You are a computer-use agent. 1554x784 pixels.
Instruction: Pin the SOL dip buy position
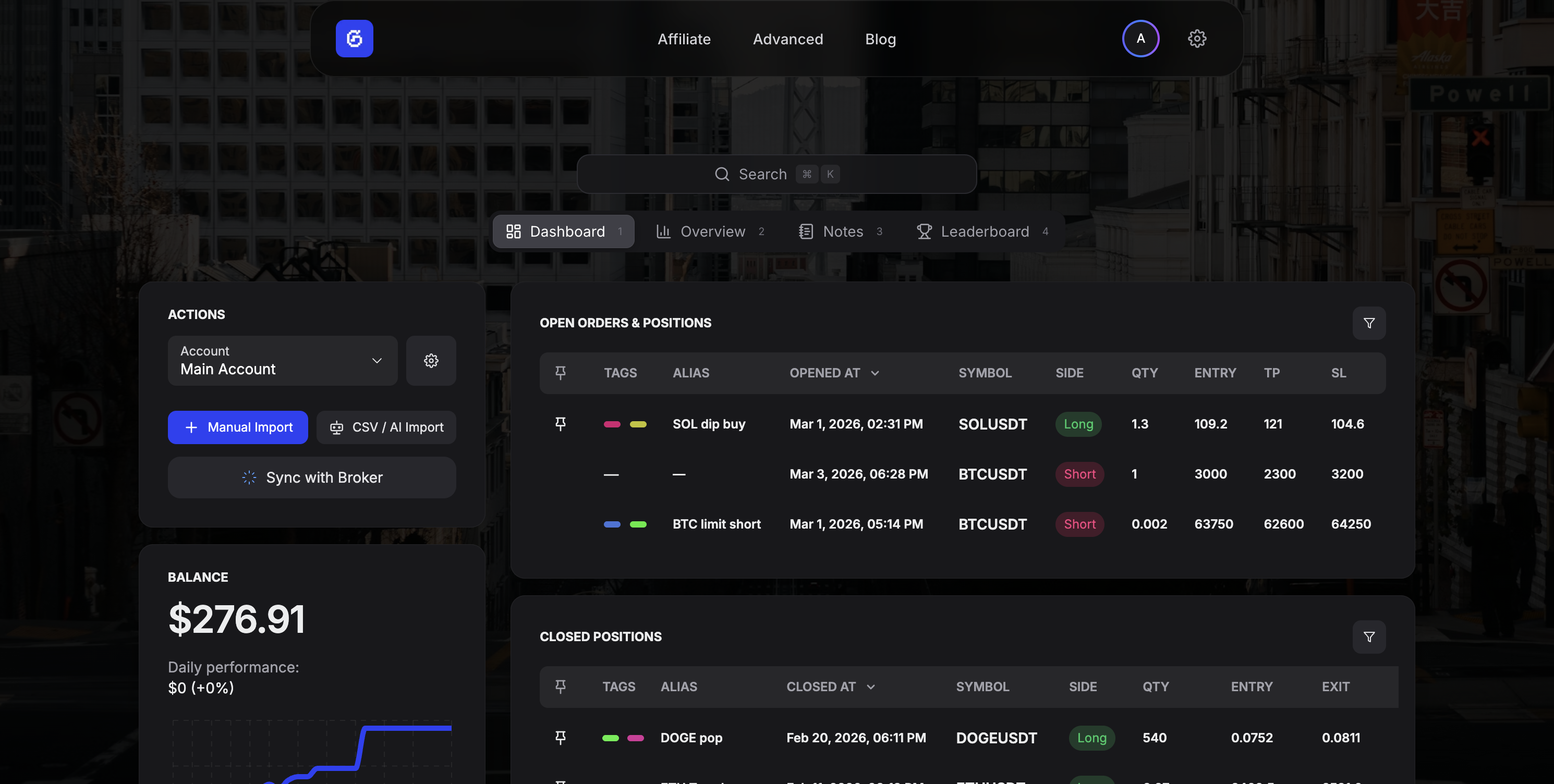(x=561, y=424)
